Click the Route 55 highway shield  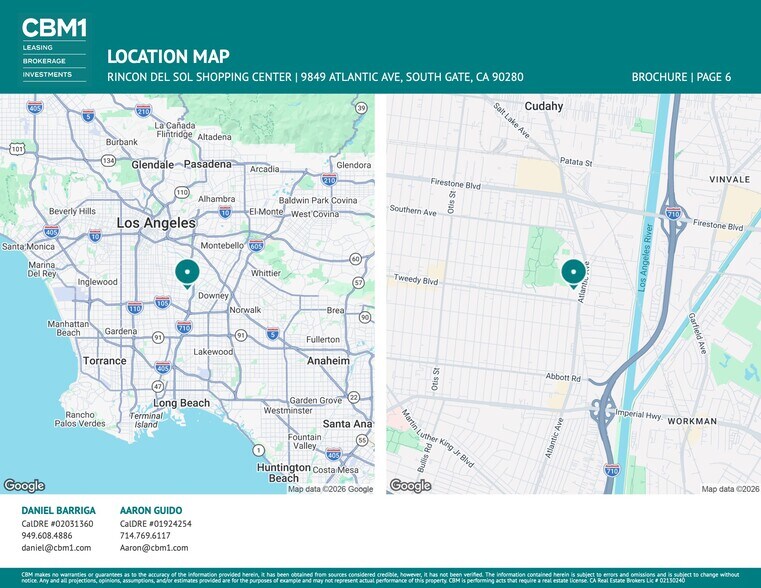click(362, 440)
